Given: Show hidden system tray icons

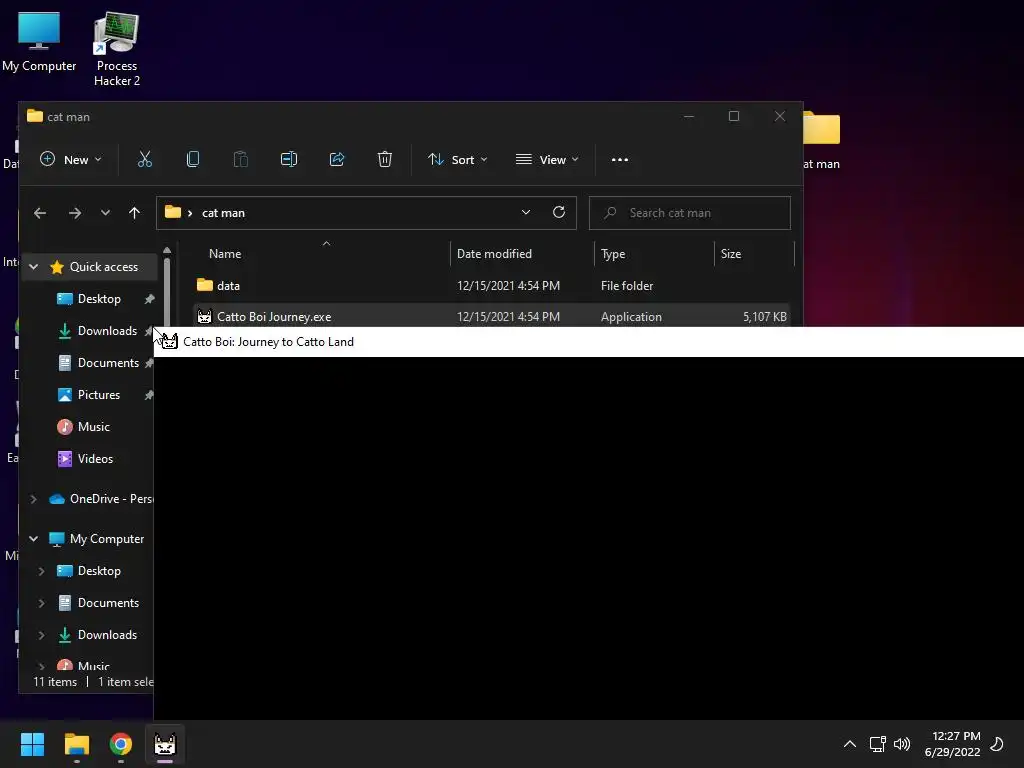Looking at the screenshot, I should [x=850, y=744].
